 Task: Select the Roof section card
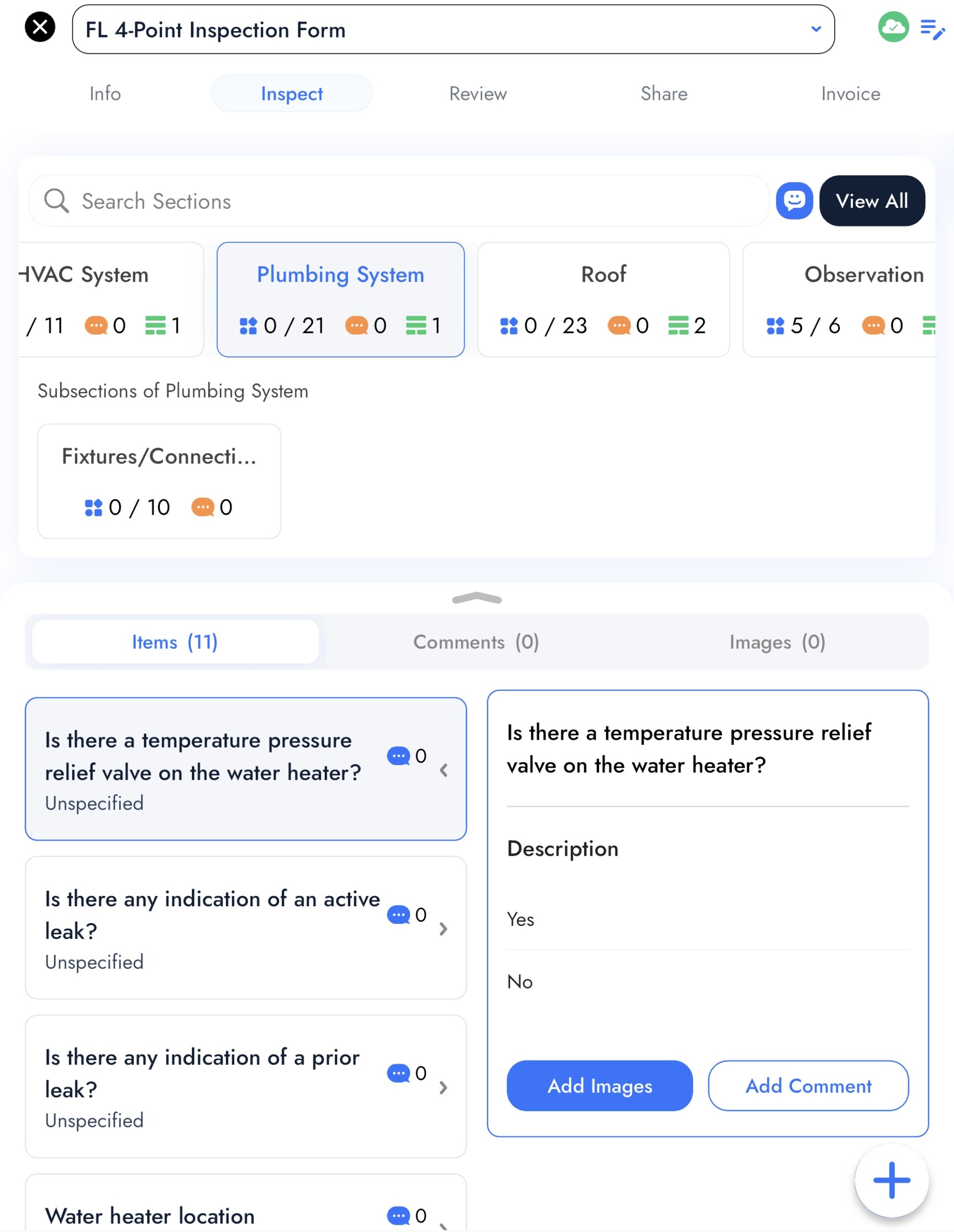point(603,299)
